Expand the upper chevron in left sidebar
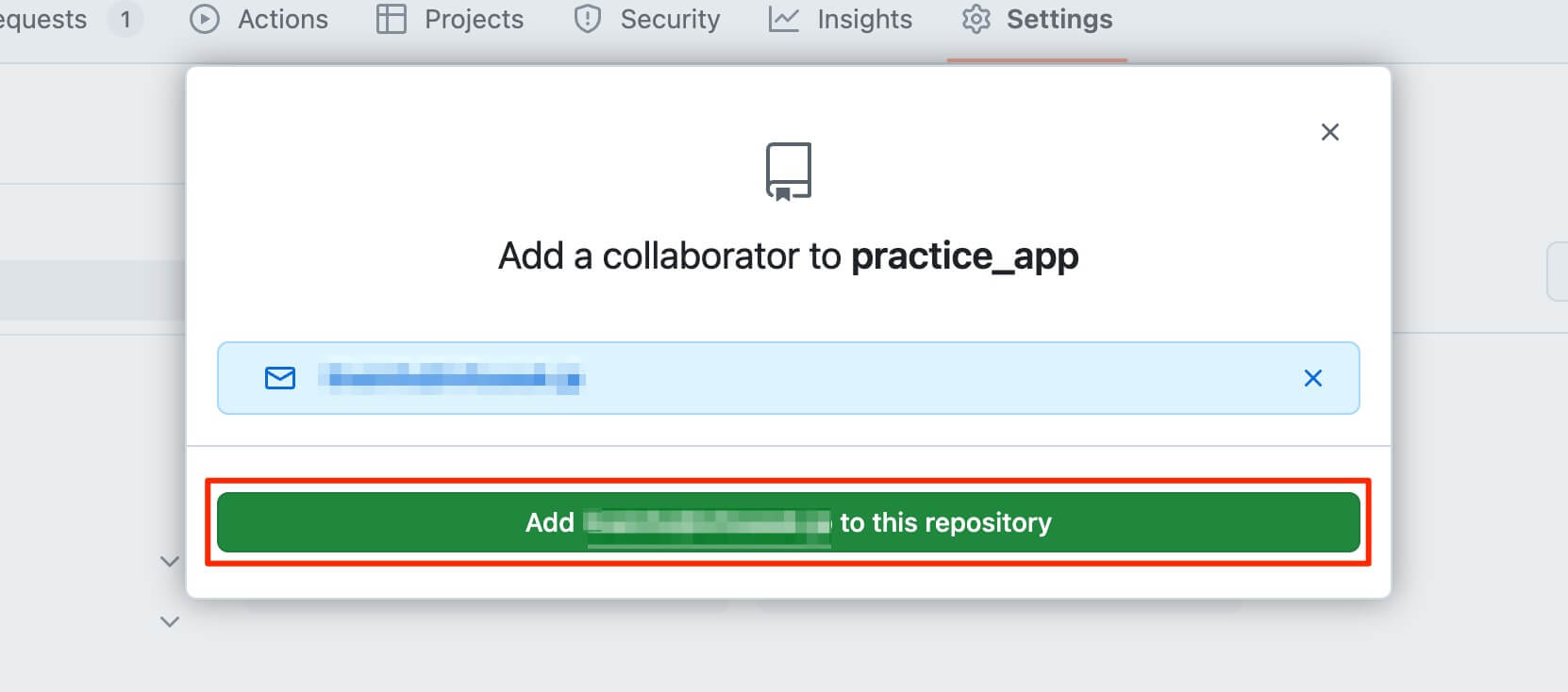This screenshot has height=692, width=1568. (170, 561)
